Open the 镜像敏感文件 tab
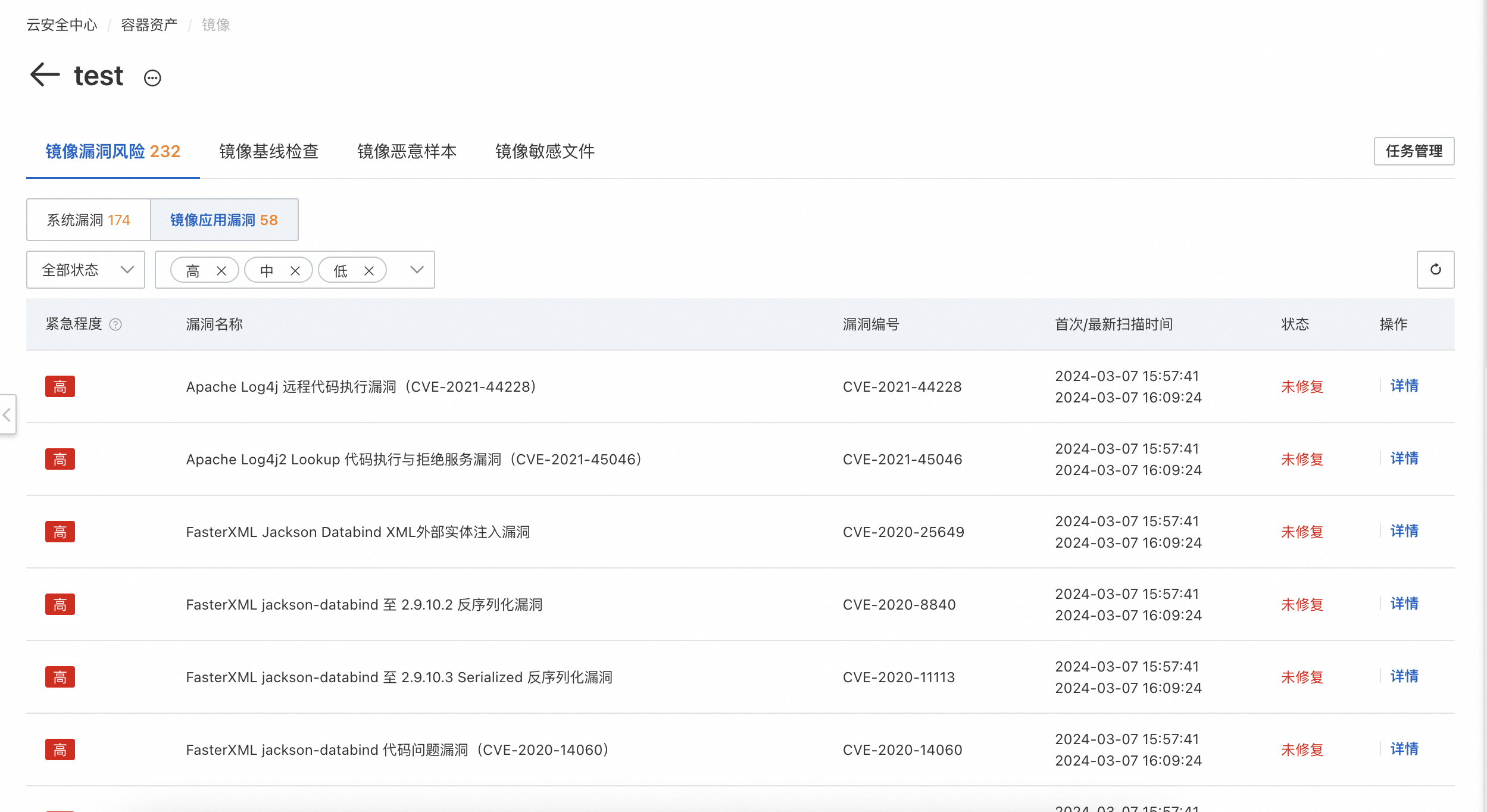 pos(545,151)
